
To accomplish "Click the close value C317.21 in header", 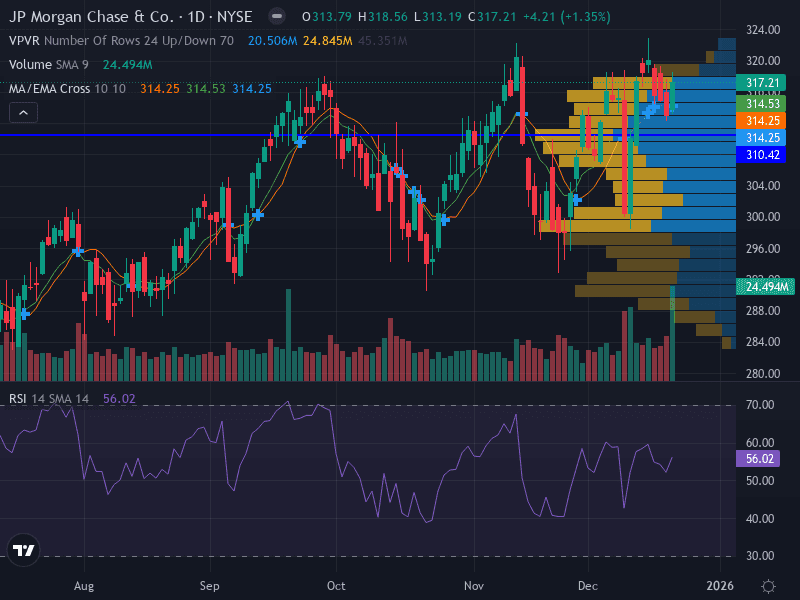I will [x=492, y=17].
